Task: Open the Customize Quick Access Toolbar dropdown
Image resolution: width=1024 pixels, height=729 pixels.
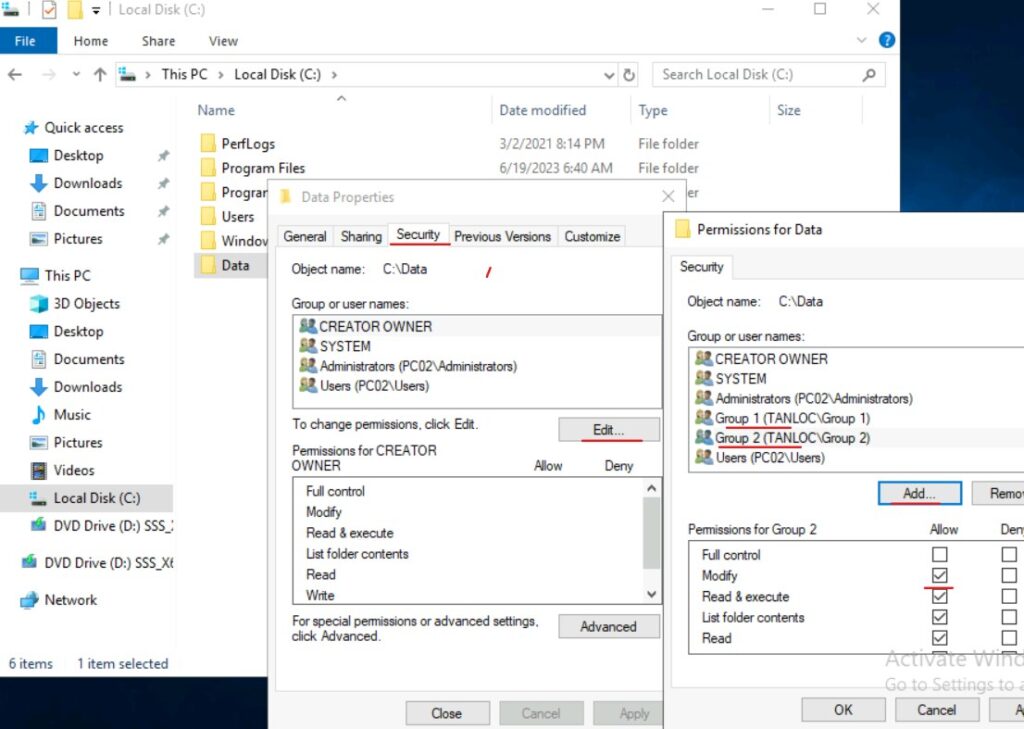Action: click(x=95, y=9)
